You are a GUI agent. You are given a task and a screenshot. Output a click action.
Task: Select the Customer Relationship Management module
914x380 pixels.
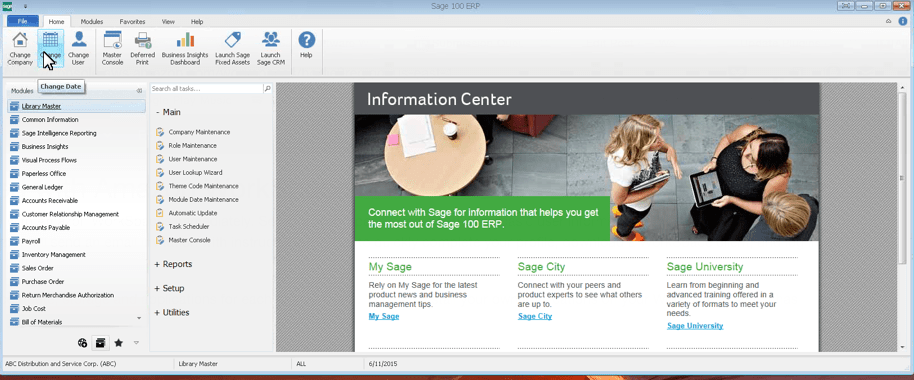click(76, 214)
